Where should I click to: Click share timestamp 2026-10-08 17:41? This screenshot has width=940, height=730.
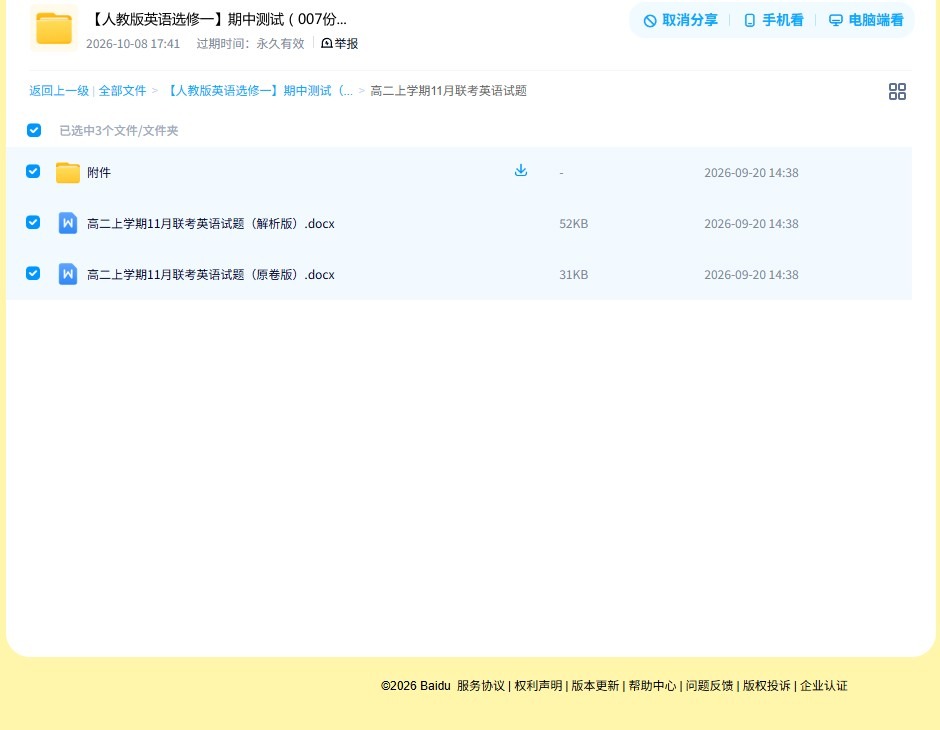coord(133,44)
